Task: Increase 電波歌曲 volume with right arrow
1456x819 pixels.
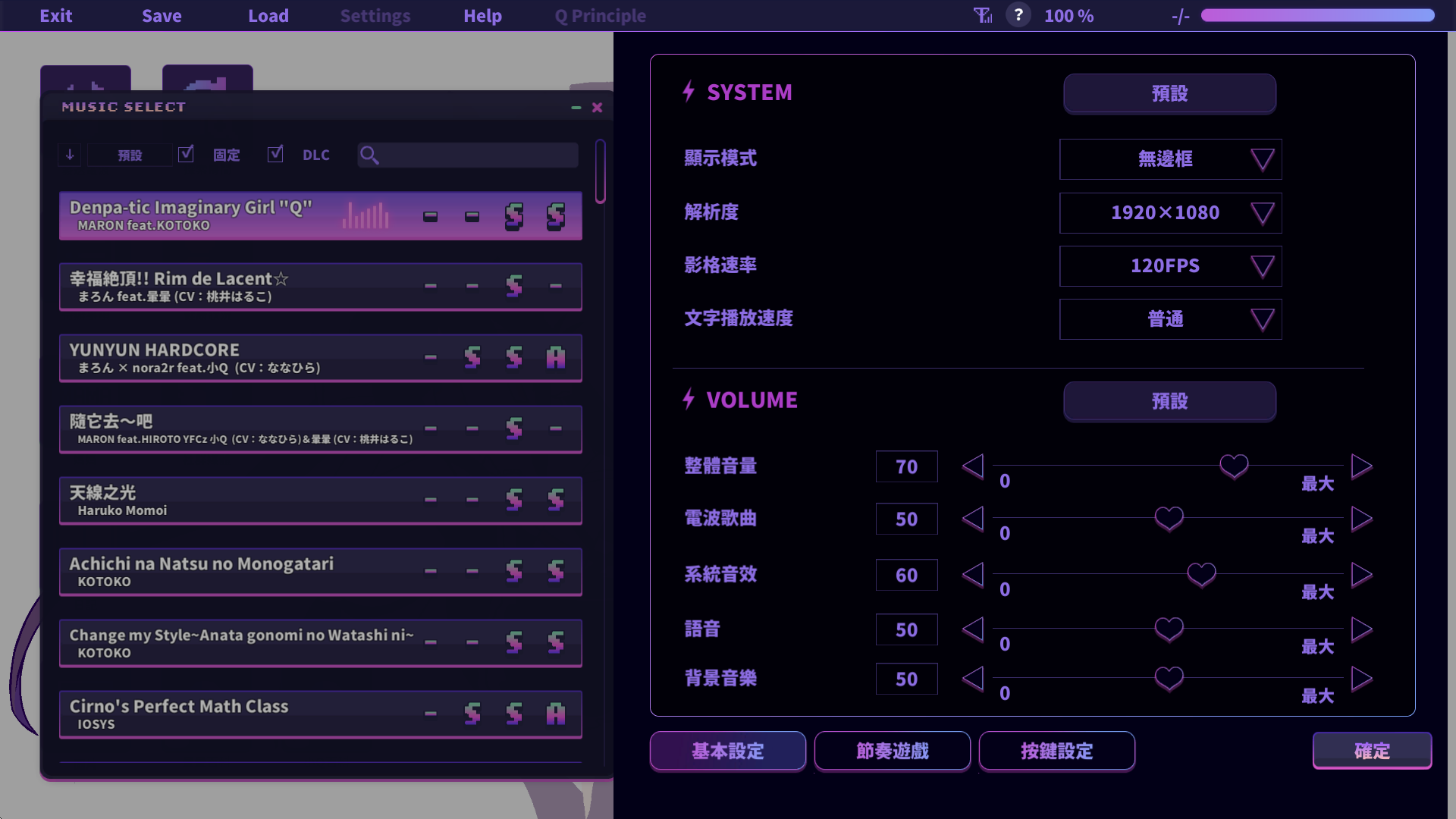Action: [x=1362, y=519]
